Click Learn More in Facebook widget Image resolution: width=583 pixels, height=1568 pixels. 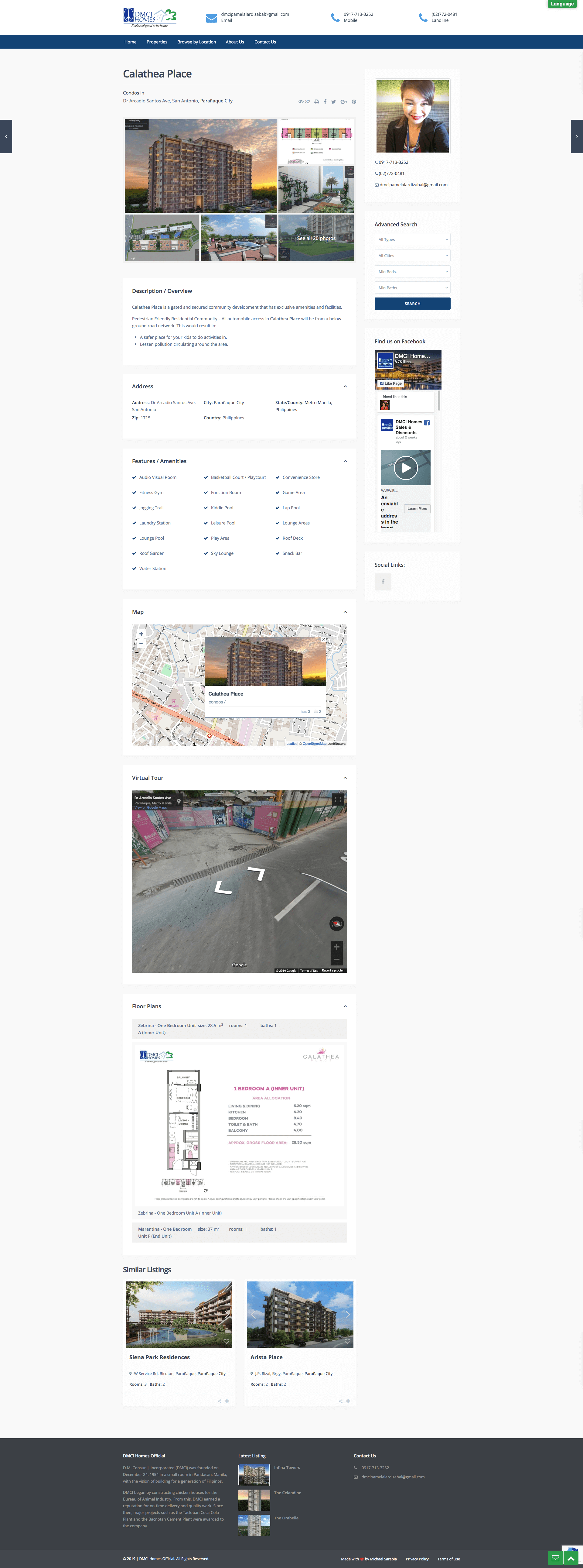[417, 508]
